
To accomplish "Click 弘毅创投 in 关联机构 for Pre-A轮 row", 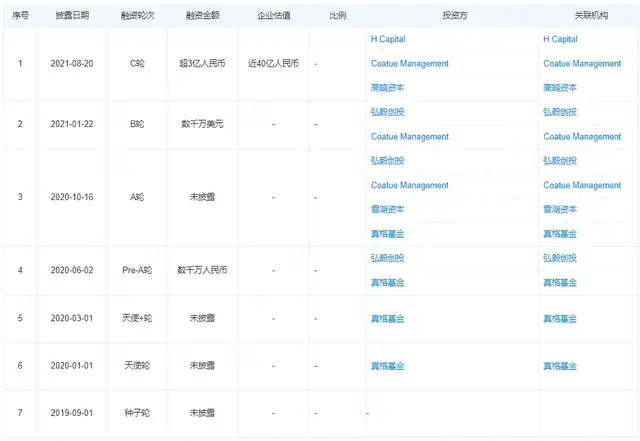I will [x=560, y=258].
